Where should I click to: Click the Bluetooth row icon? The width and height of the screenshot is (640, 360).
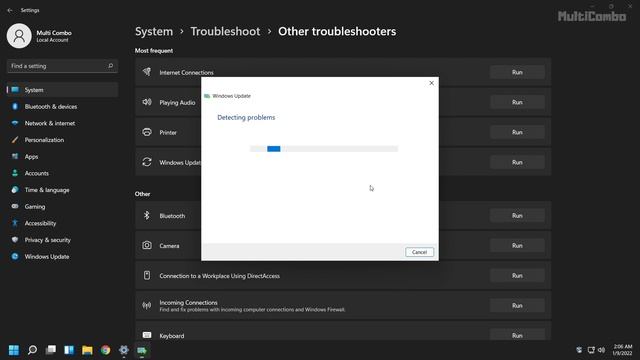click(x=147, y=215)
